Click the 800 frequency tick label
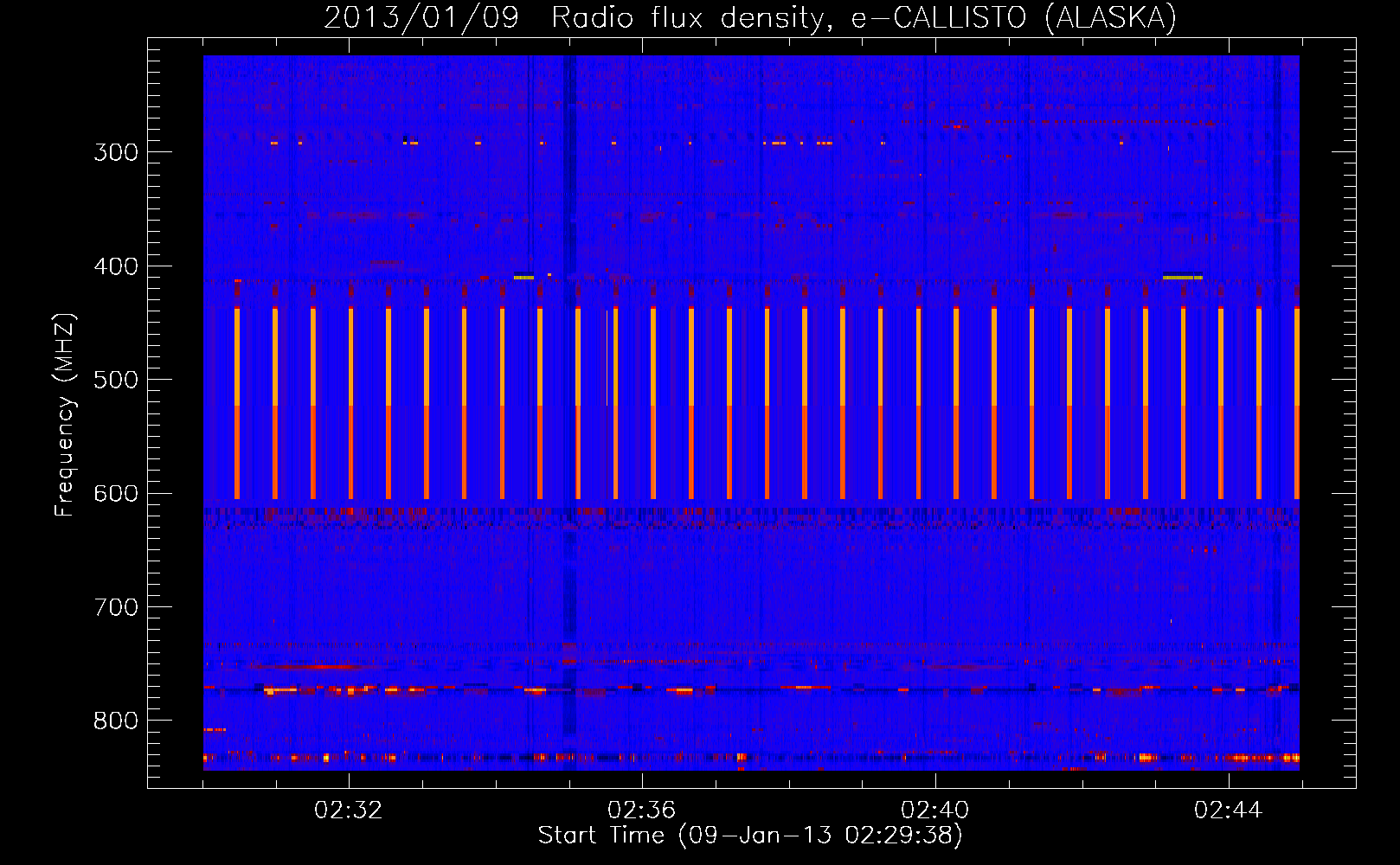This screenshot has height=865, width=1400. click(x=116, y=721)
